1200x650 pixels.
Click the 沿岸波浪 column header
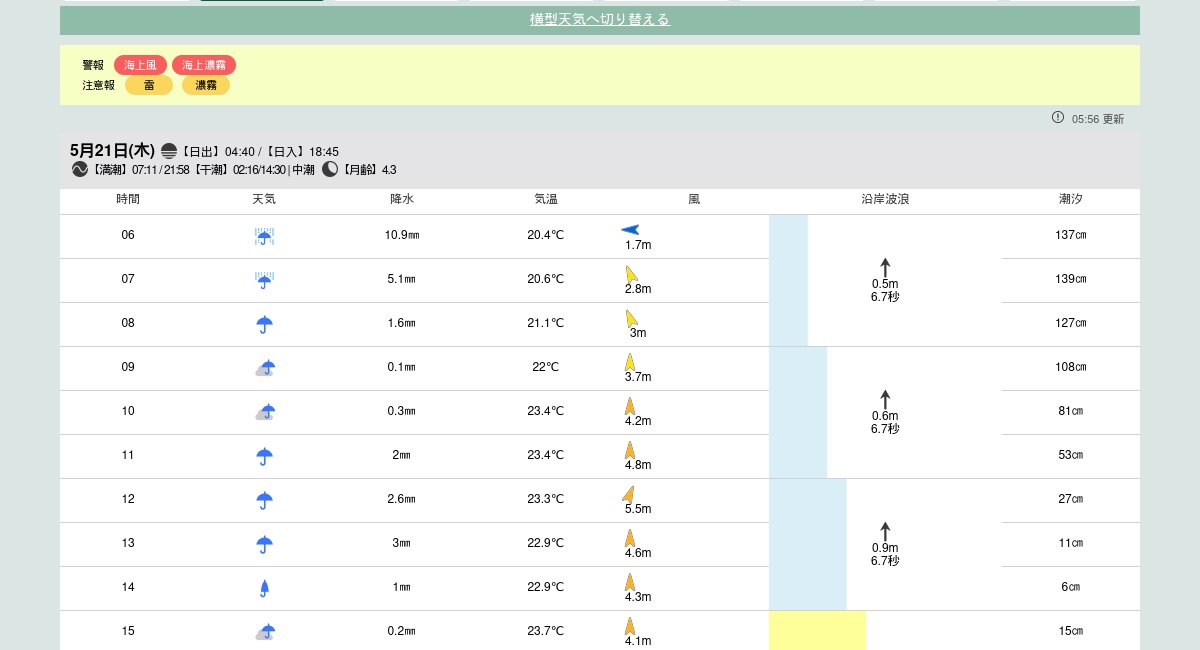coord(885,199)
